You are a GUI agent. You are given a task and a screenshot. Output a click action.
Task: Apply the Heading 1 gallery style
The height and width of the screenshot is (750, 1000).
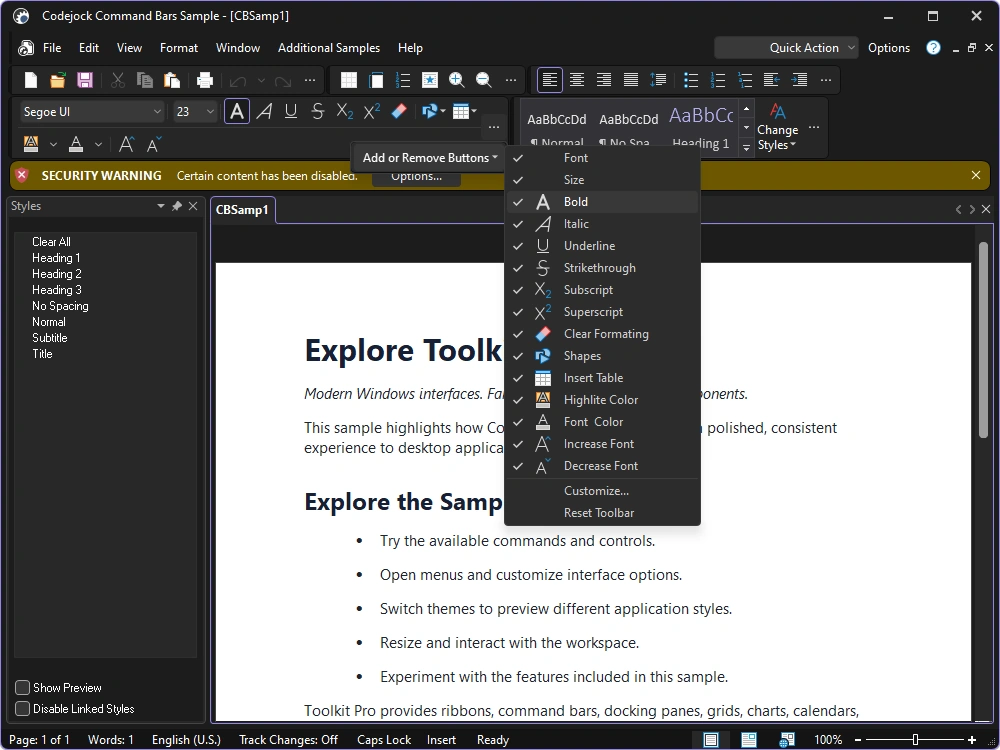click(701, 128)
